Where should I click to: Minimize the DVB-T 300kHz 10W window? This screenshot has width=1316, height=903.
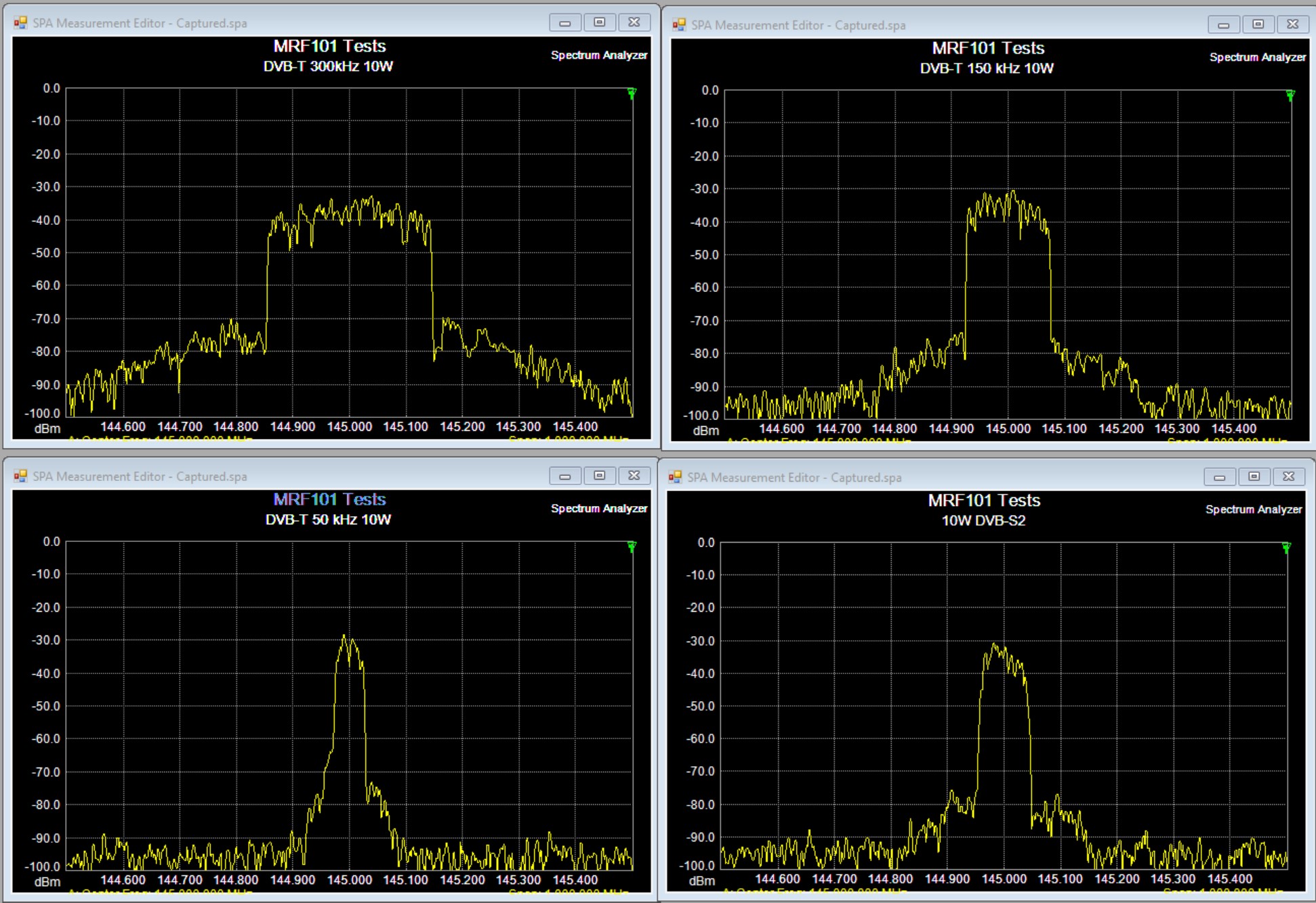(x=565, y=22)
